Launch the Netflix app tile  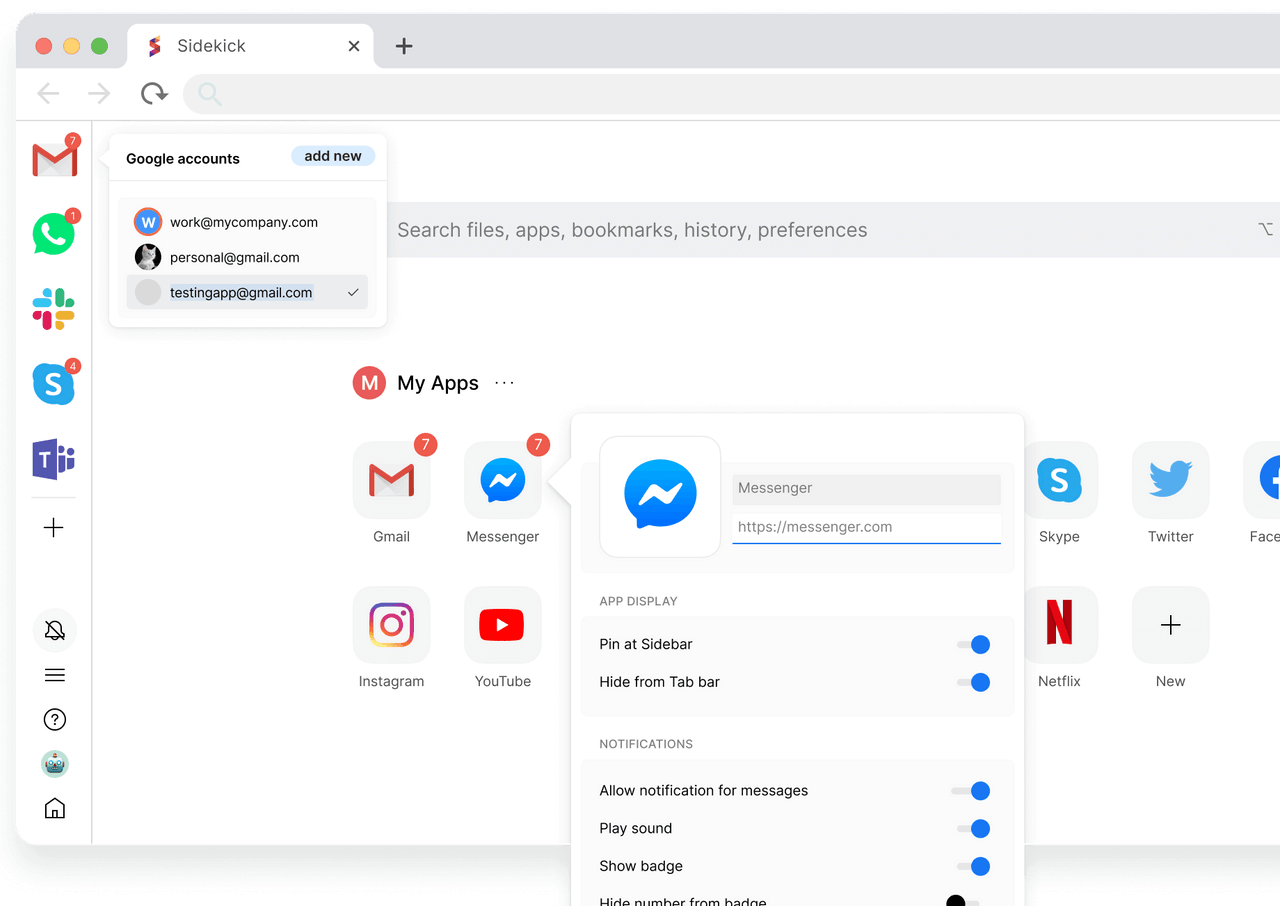click(x=1059, y=625)
